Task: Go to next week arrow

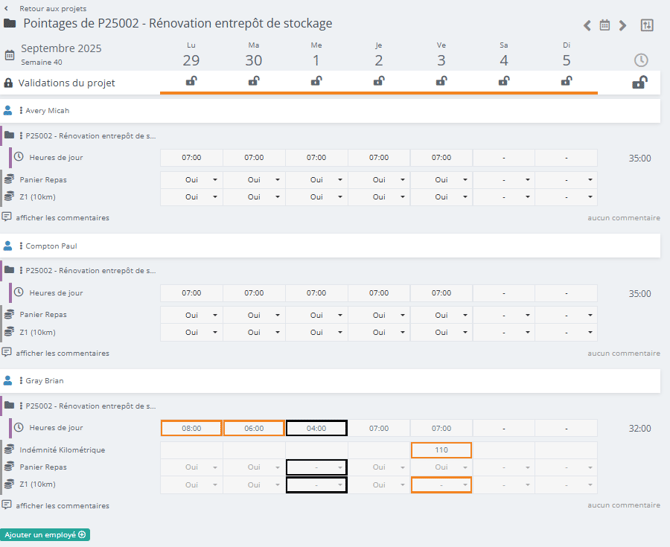Action: click(622, 25)
